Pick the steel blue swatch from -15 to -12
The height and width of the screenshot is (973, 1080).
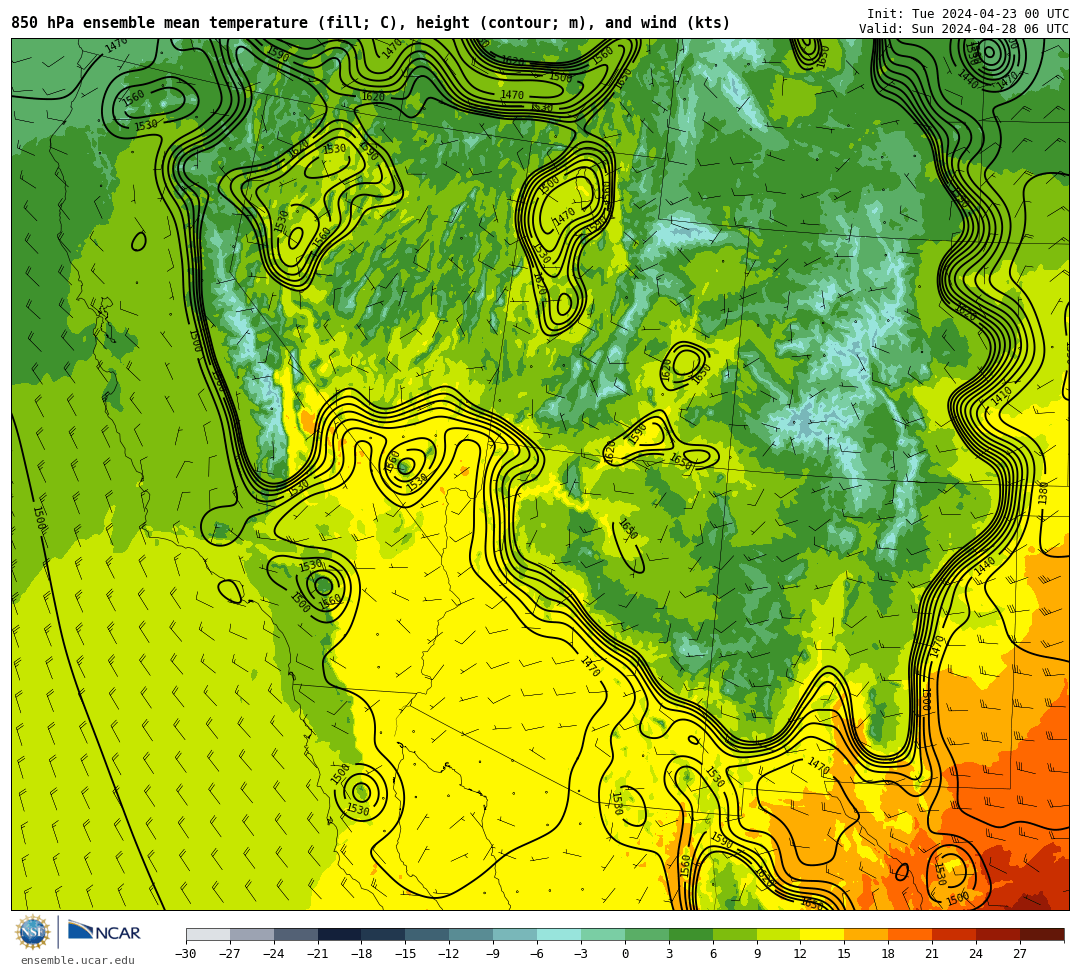tap(428, 934)
